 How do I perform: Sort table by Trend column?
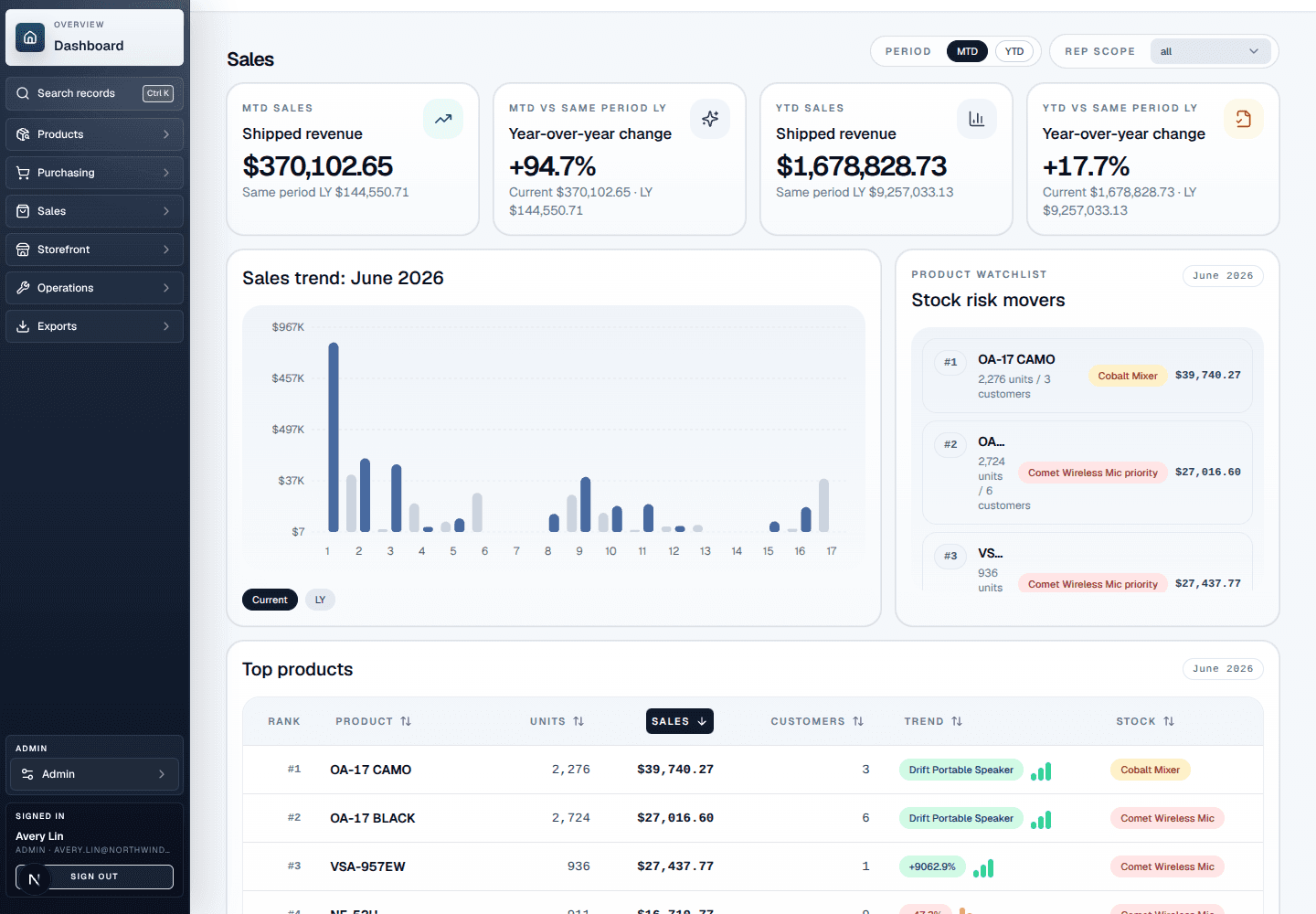tap(933, 721)
